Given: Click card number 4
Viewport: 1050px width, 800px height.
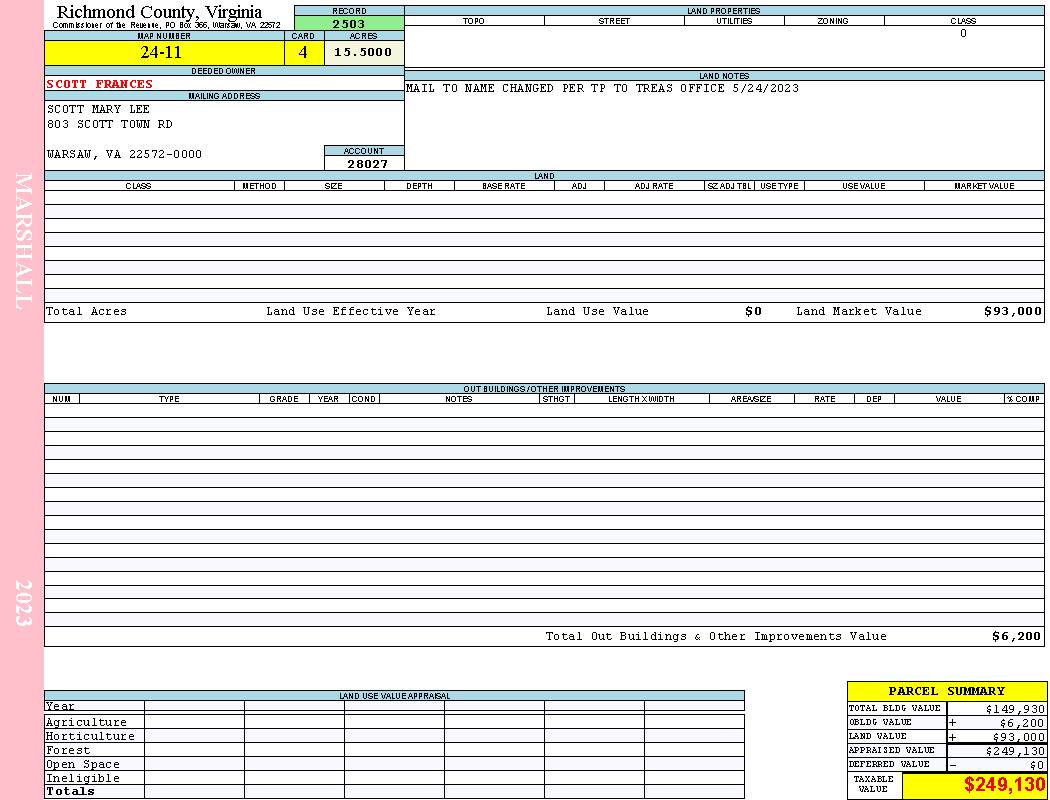Looking at the screenshot, I should pos(303,52).
